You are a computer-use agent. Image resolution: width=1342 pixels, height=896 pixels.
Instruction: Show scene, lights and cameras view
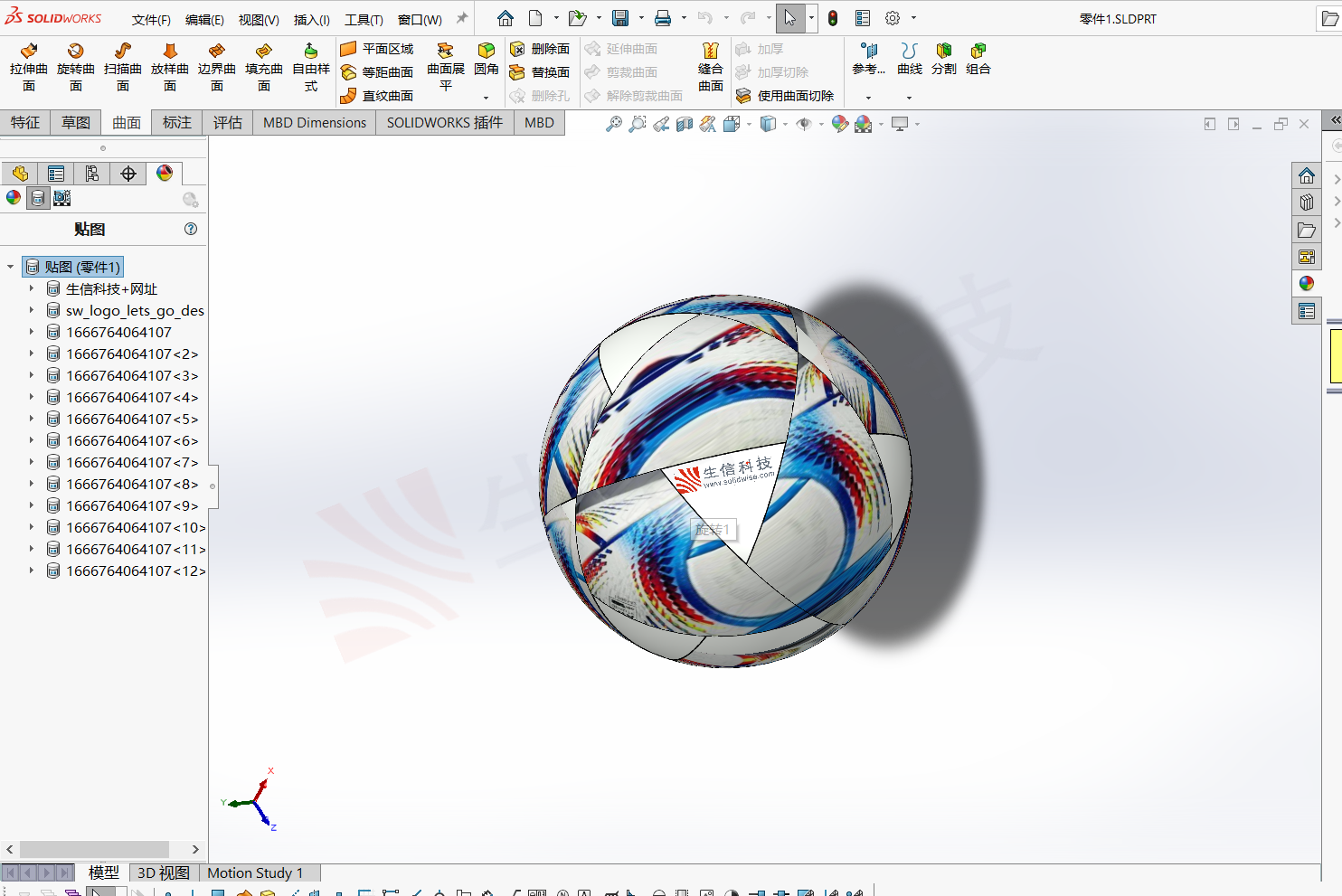coord(62,198)
